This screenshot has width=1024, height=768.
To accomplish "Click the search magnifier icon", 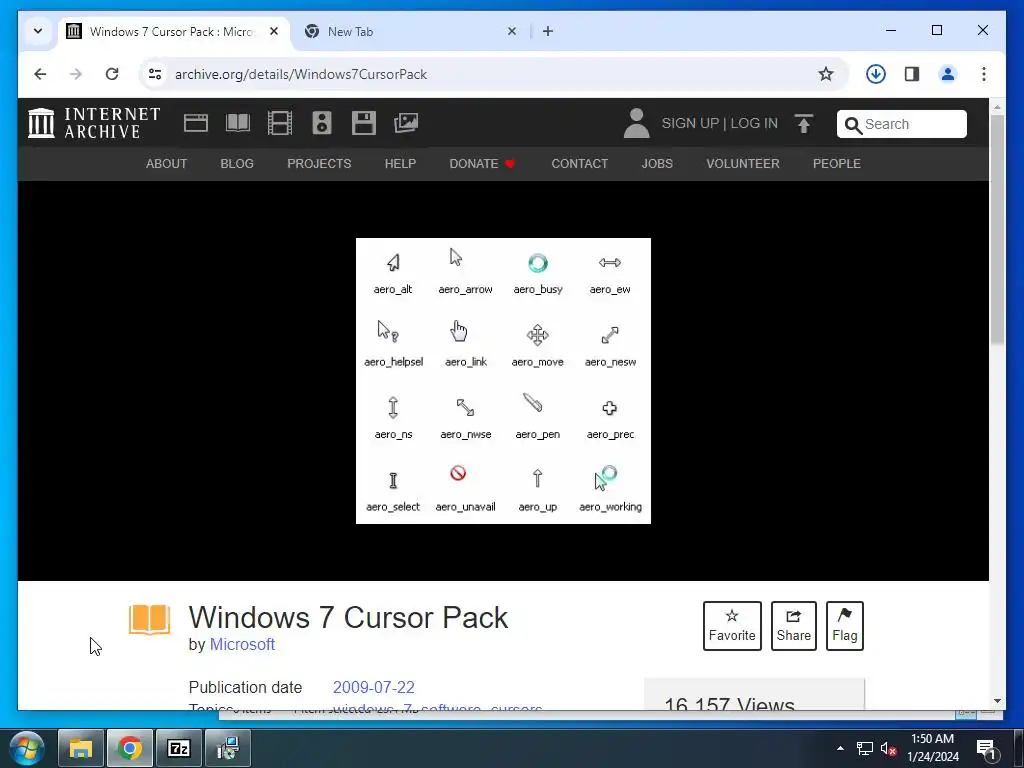I will [853, 125].
